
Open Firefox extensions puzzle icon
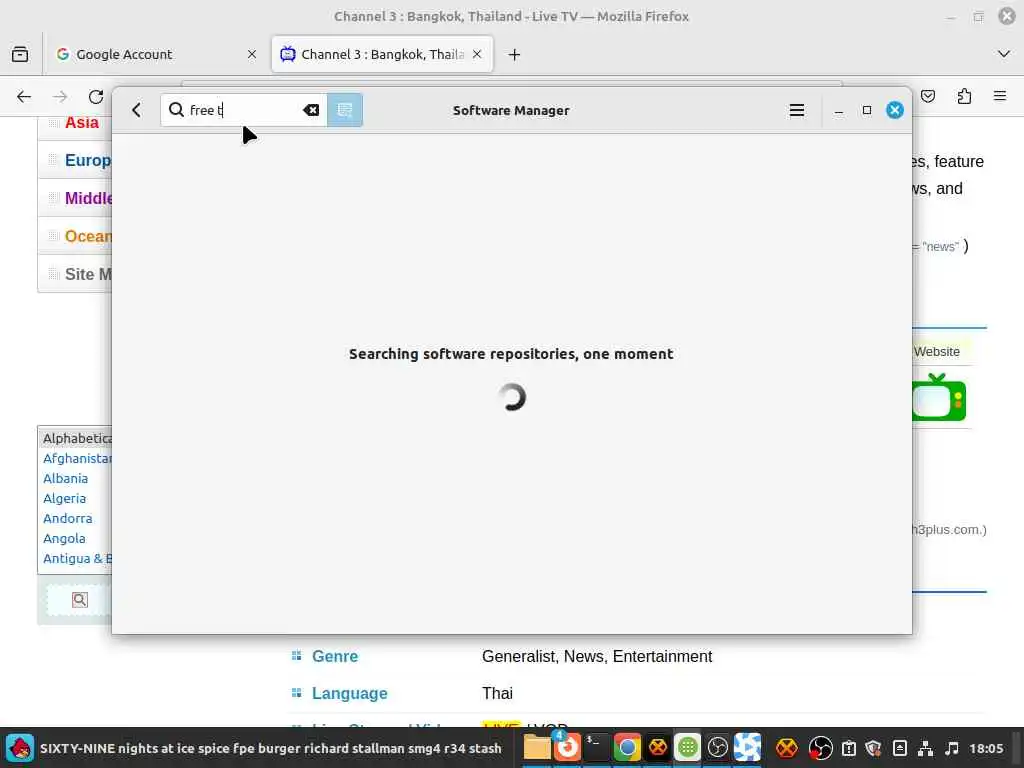pyautogui.click(x=964, y=97)
